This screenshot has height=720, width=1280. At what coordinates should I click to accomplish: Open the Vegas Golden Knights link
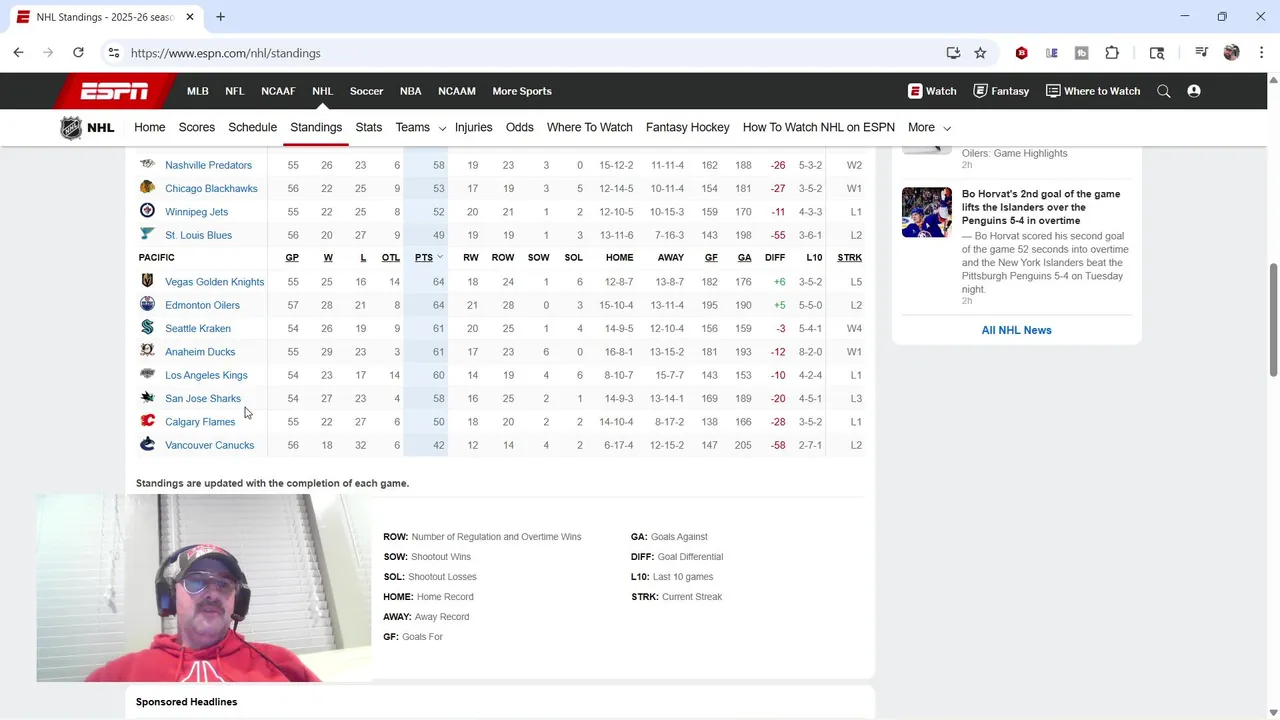coord(215,282)
